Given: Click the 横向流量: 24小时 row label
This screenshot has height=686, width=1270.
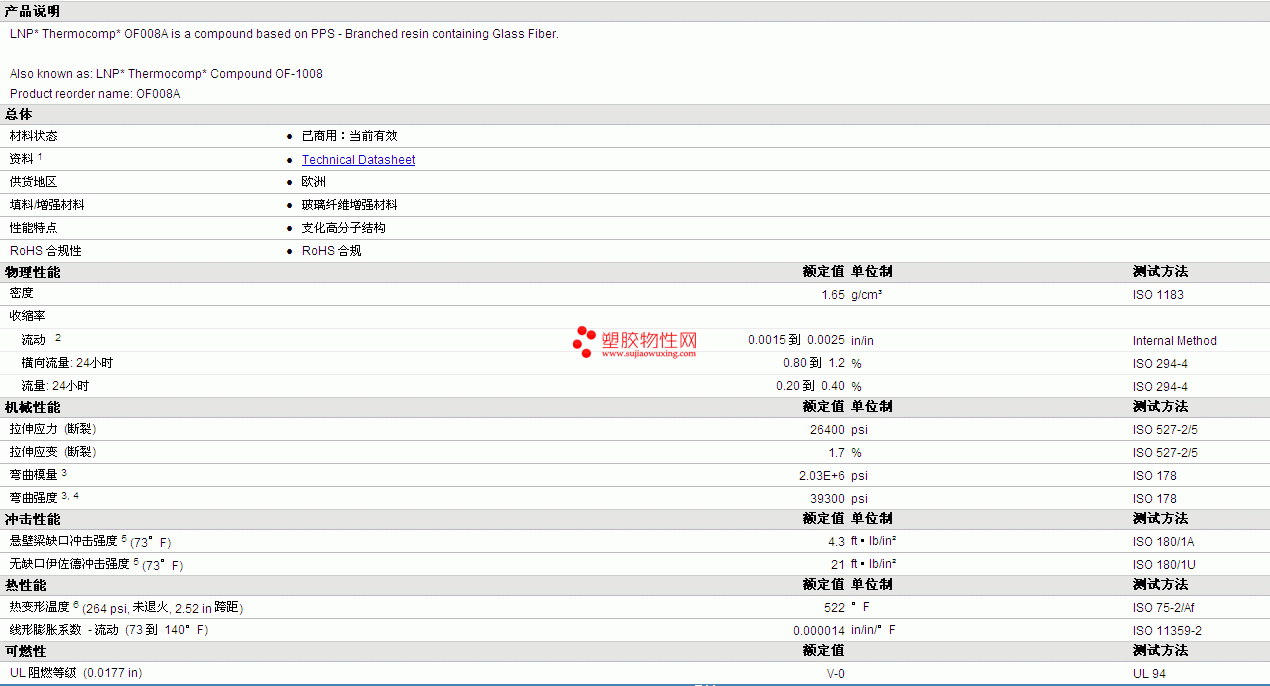Looking at the screenshot, I should pyautogui.click(x=67, y=363).
